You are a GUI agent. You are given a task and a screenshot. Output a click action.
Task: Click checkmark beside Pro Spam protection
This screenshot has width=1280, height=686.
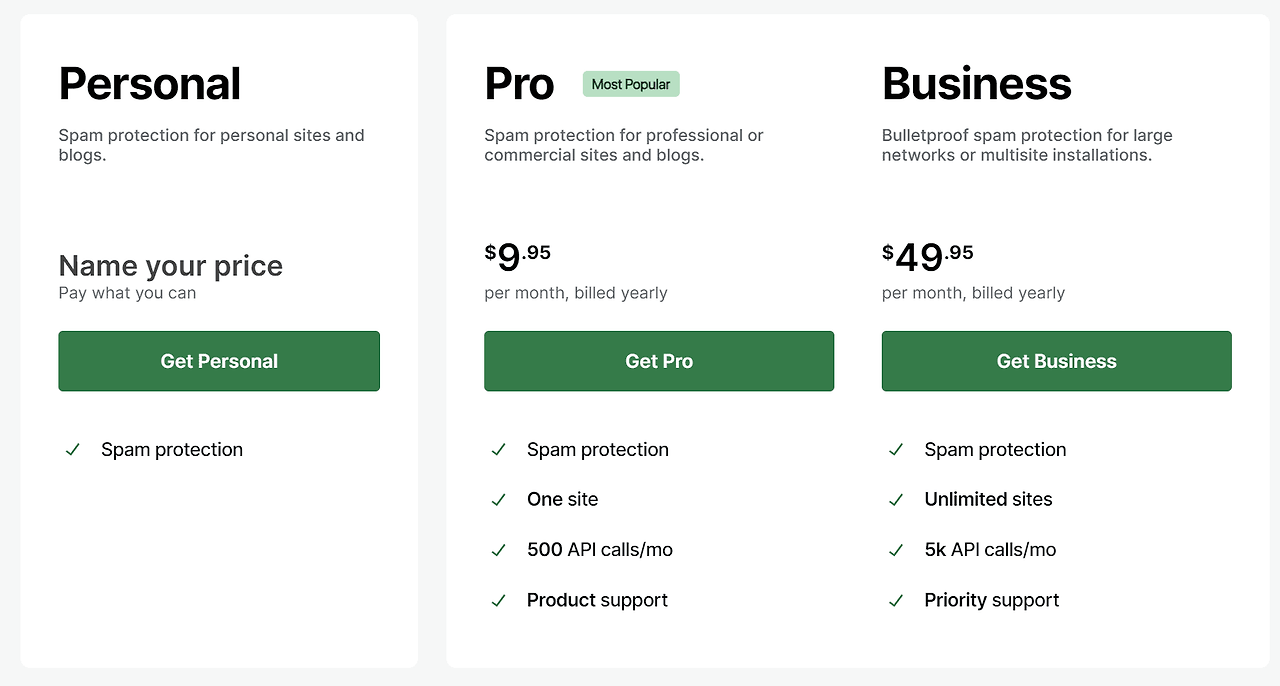click(499, 450)
